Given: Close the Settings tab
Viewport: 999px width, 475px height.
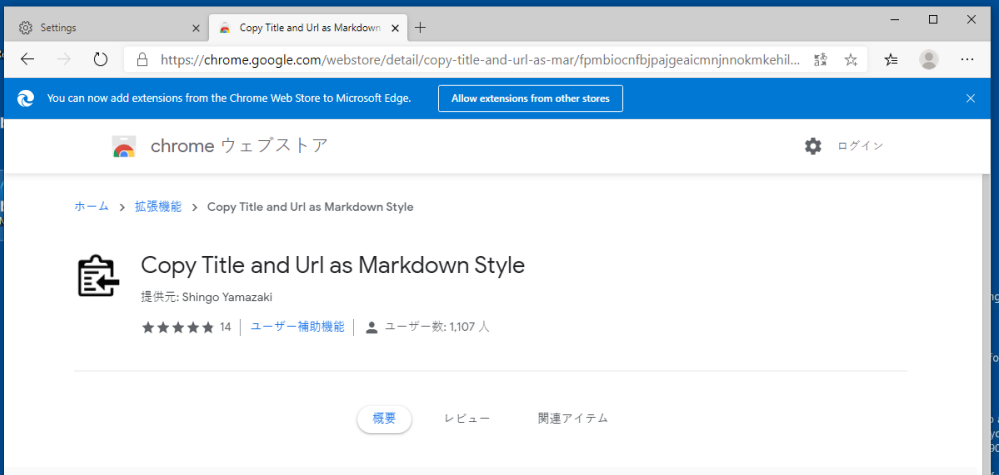Looking at the screenshot, I should click(196, 28).
